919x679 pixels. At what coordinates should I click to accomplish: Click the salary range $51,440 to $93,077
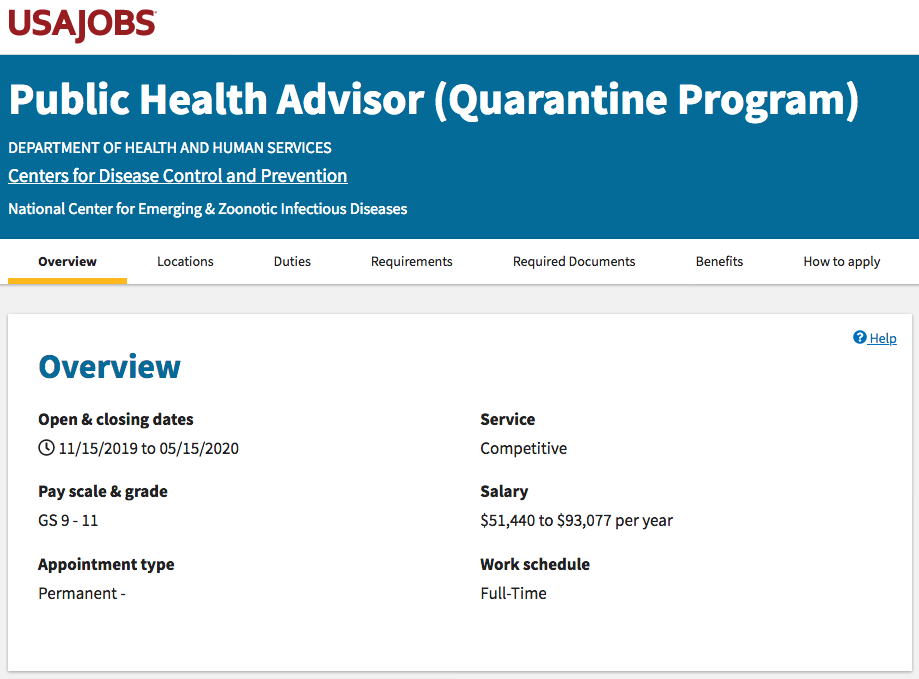[x=576, y=521]
